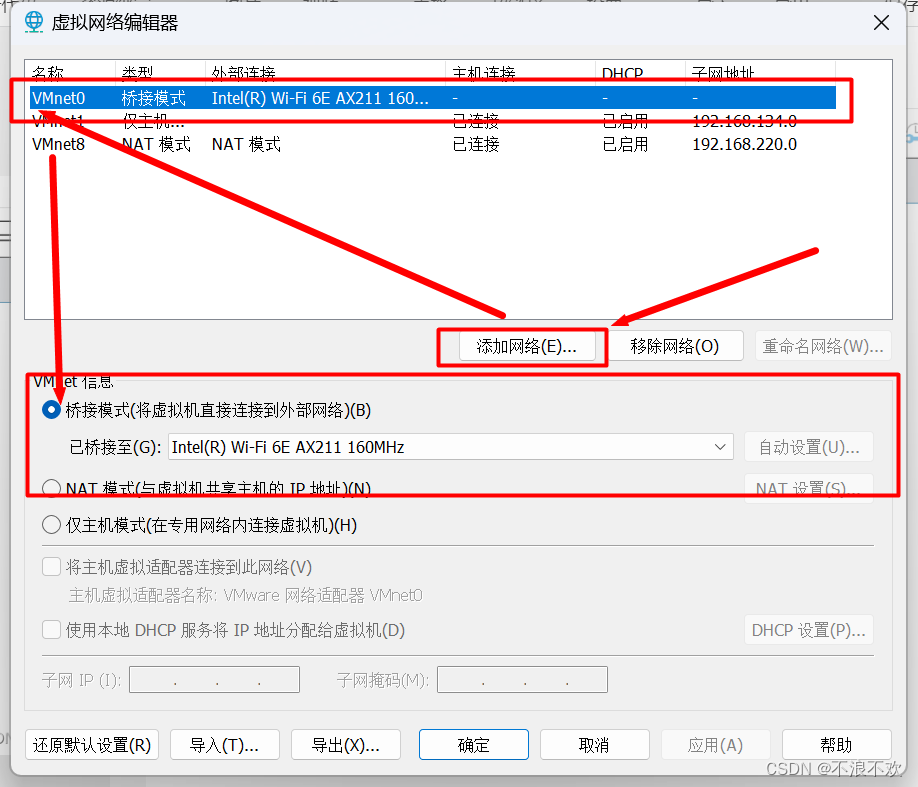Click the 重命名网络(W)... button
The image size is (918, 787).
pos(823,346)
